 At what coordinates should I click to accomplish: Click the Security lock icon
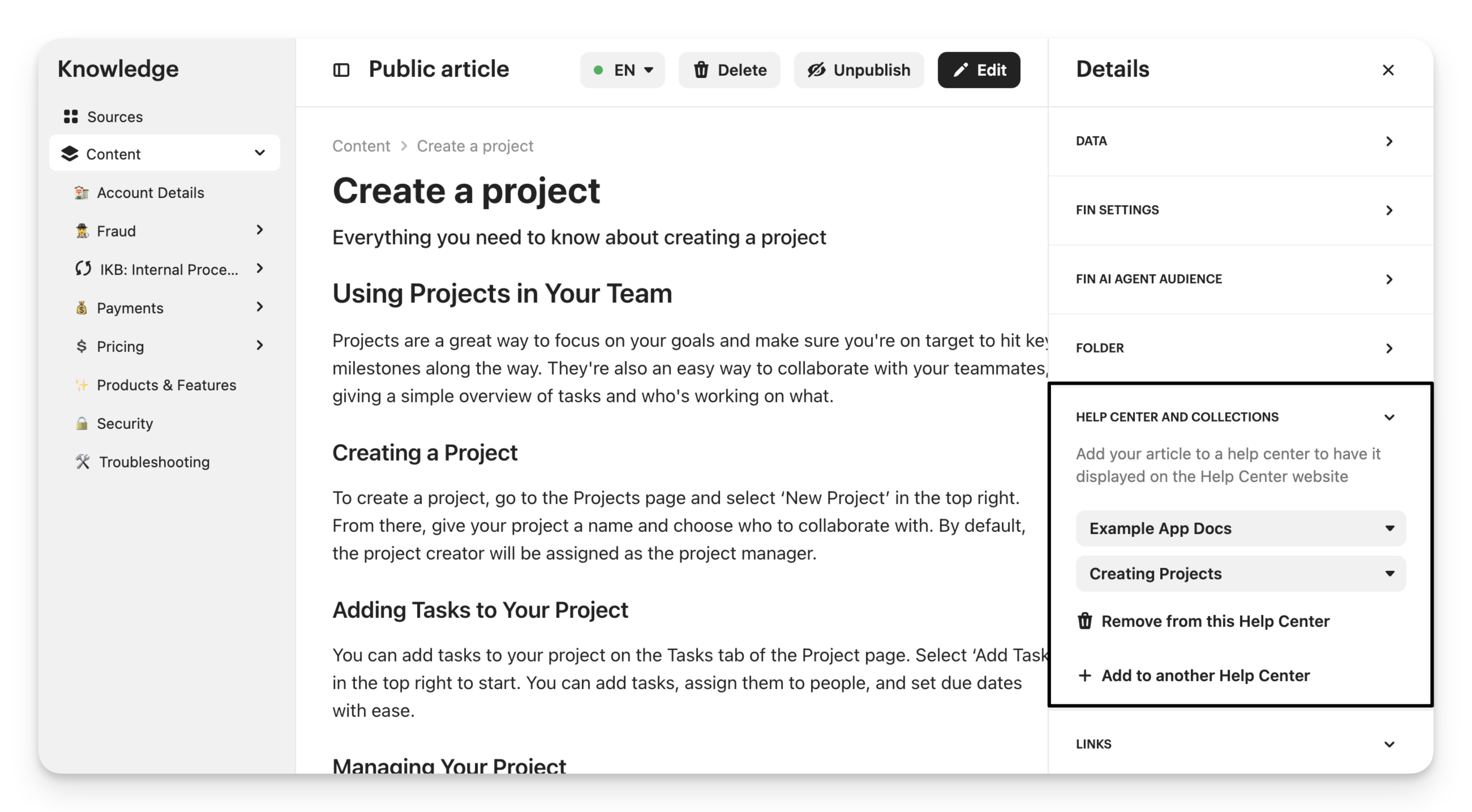[x=82, y=423]
